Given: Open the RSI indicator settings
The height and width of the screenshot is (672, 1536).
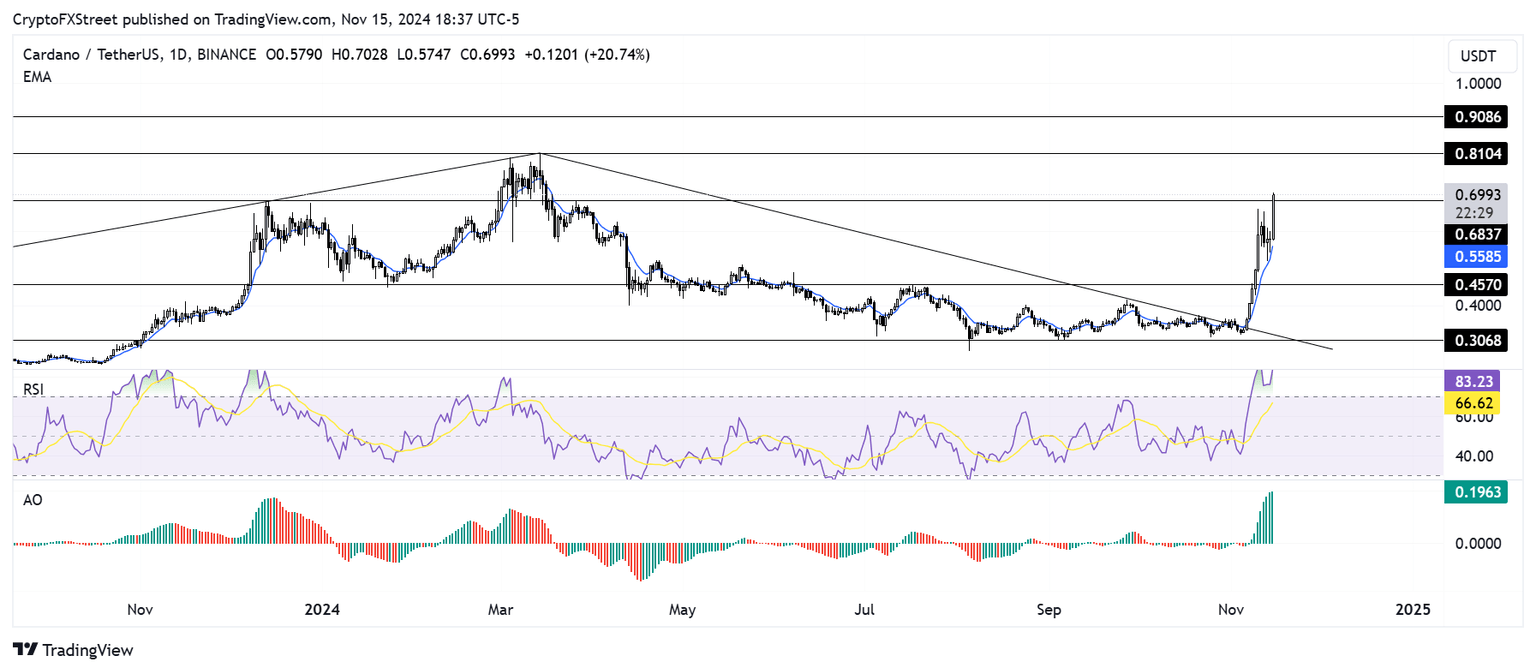Looking at the screenshot, I should [34, 390].
